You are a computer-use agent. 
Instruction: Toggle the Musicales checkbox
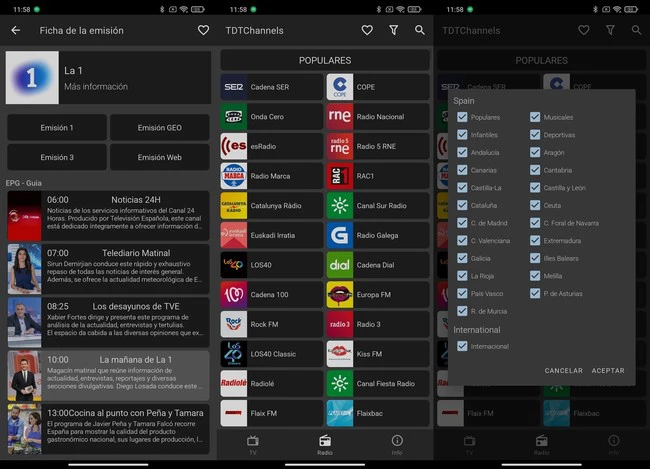(535, 117)
